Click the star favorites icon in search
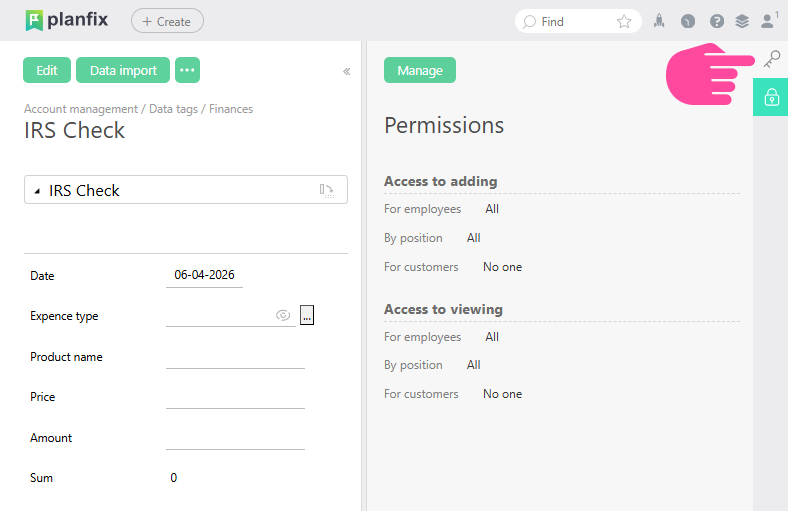 pos(624,21)
